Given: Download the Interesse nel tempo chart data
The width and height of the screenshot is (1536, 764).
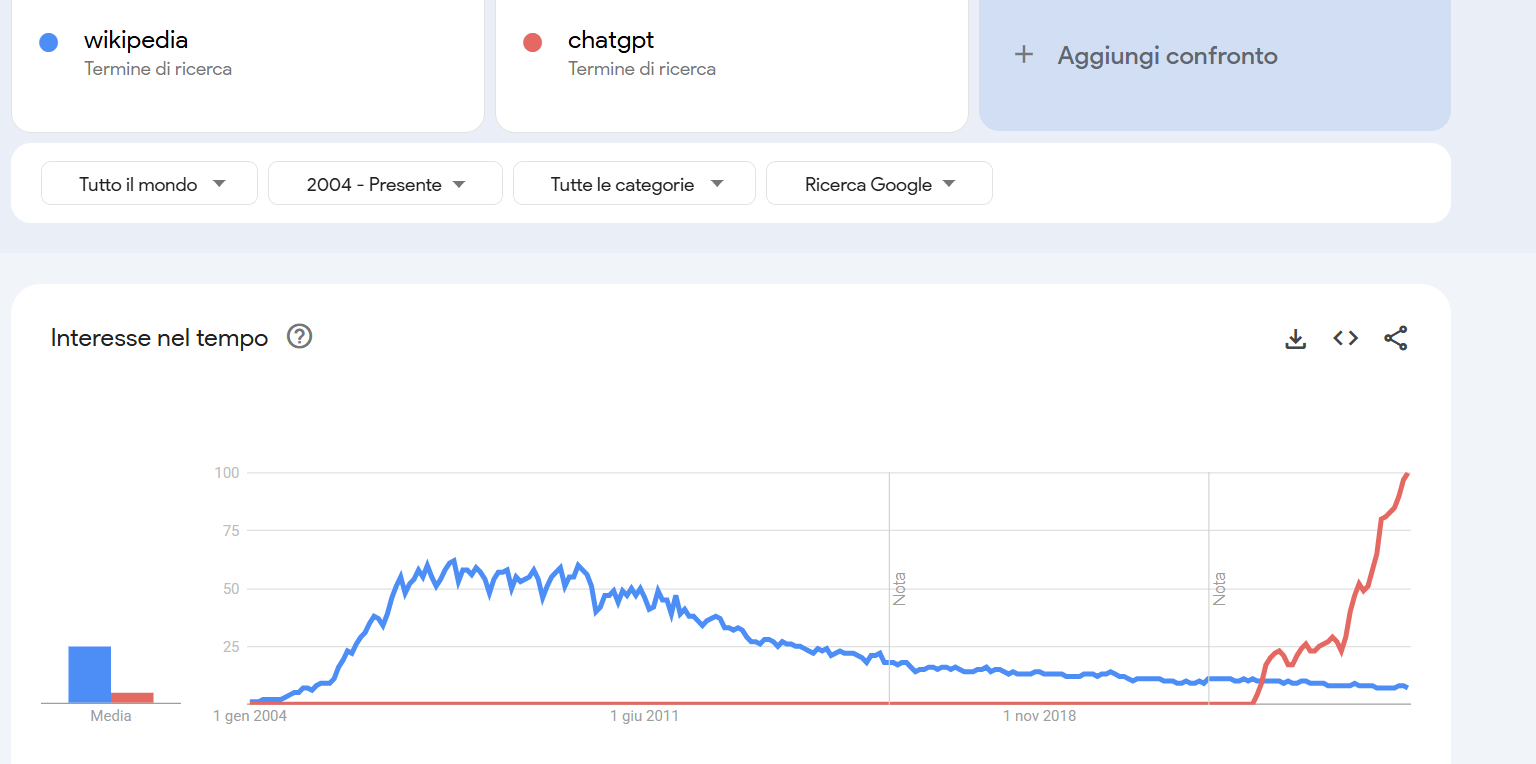Looking at the screenshot, I should pyautogui.click(x=1295, y=339).
